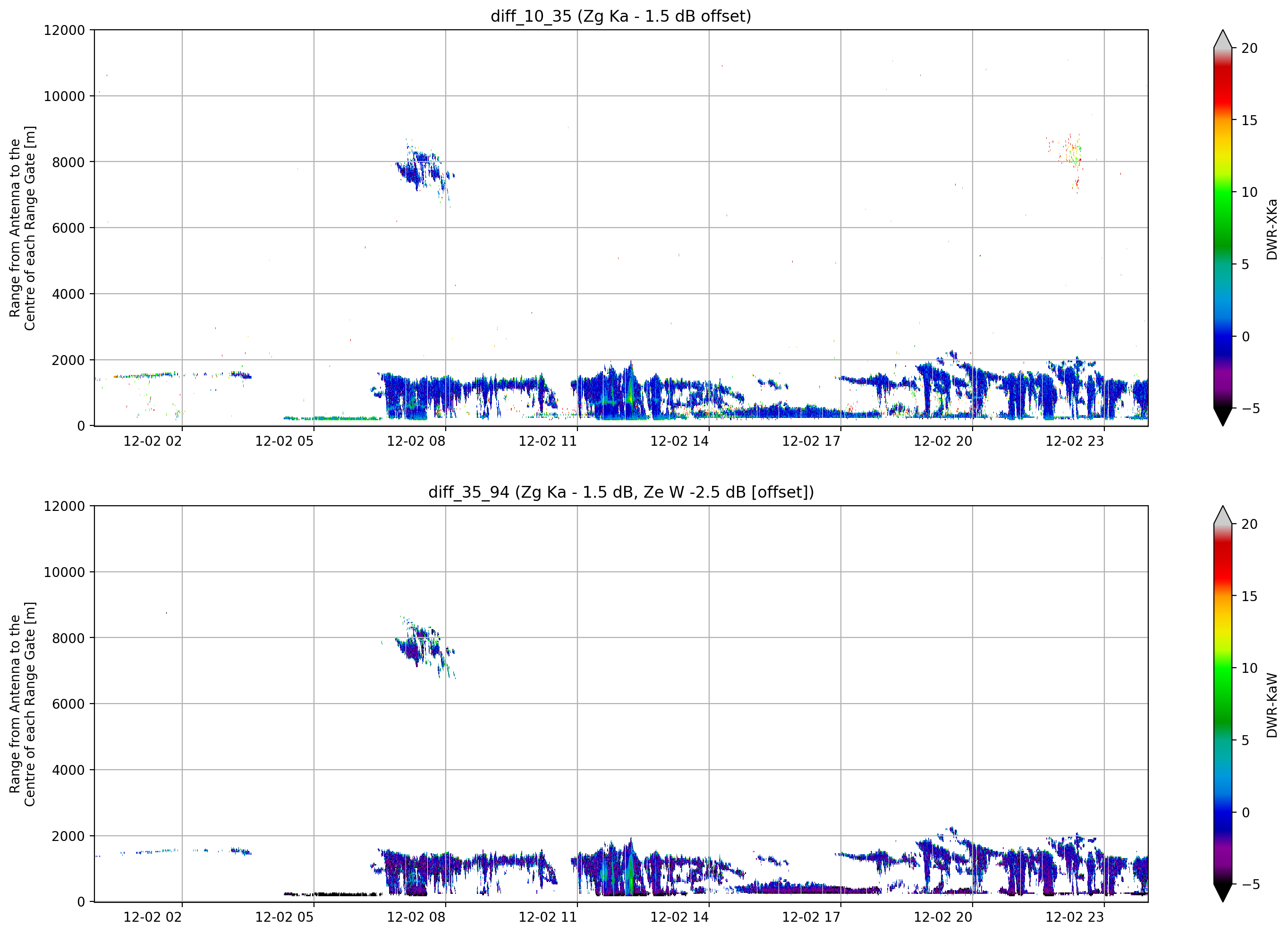Image resolution: width=1288 pixels, height=934 pixels.
Task: Click the top colorbar lower black arrow
Action: [1223, 417]
